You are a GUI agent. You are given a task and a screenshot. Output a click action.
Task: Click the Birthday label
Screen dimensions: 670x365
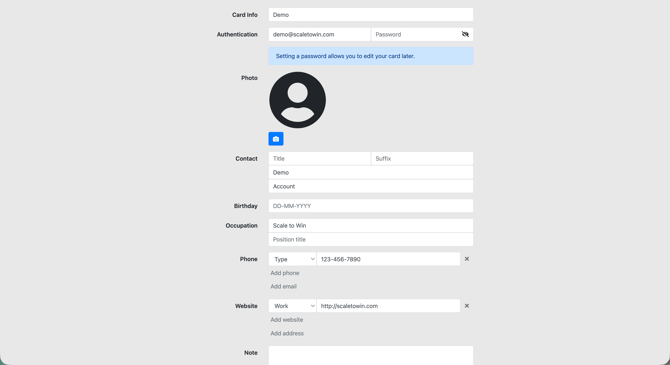click(245, 206)
